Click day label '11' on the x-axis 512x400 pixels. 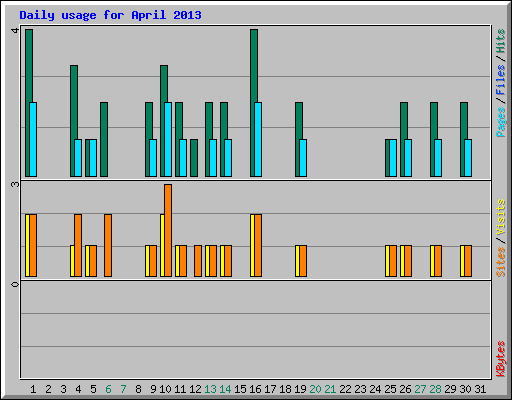point(180,389)
